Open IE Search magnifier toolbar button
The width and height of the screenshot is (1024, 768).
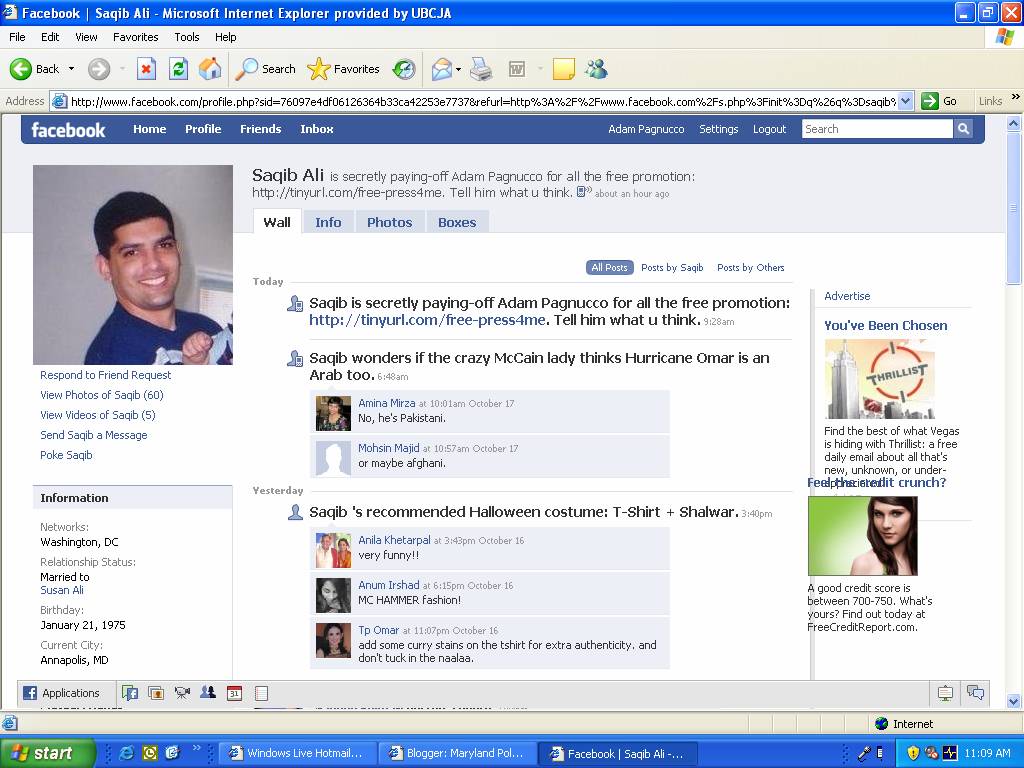point(265,69)
